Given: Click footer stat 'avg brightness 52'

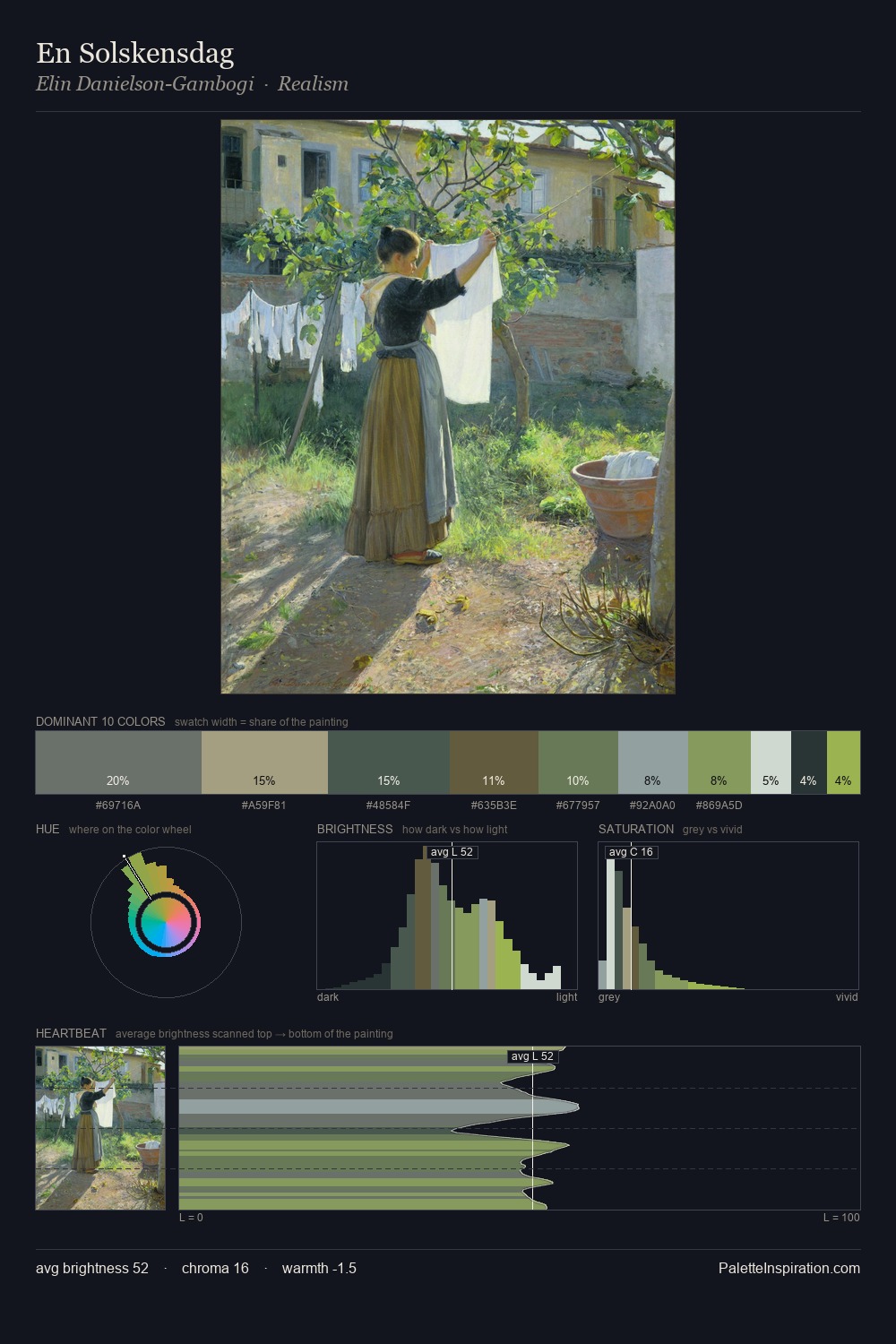Looking at the screenshot, I should (x=92, y=1268).
